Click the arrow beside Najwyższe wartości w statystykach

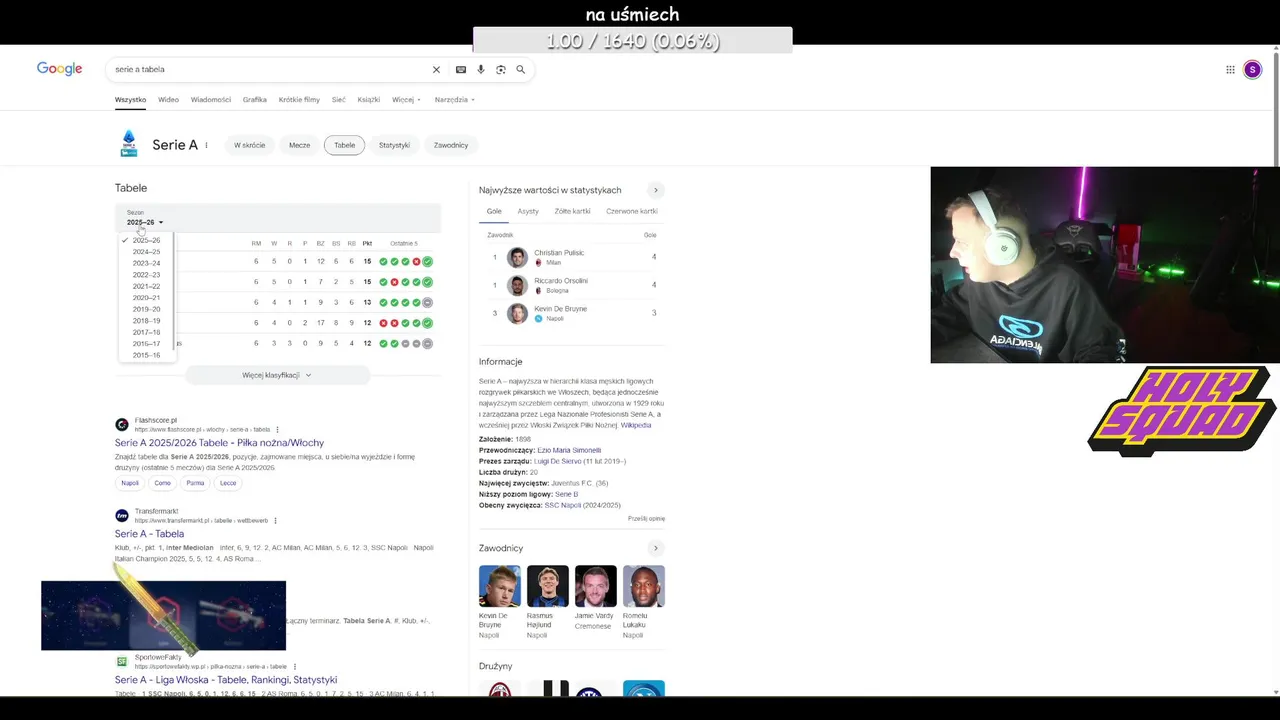click(x=656, y=190)
